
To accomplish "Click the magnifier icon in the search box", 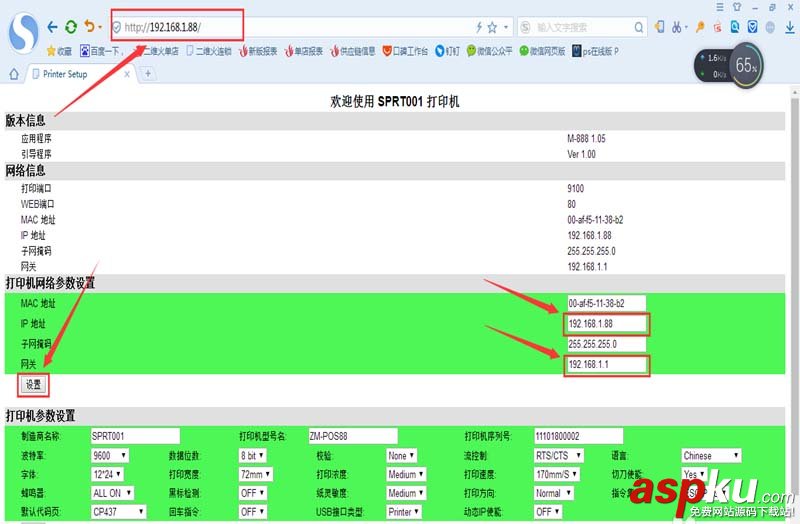I will [638, 28].
